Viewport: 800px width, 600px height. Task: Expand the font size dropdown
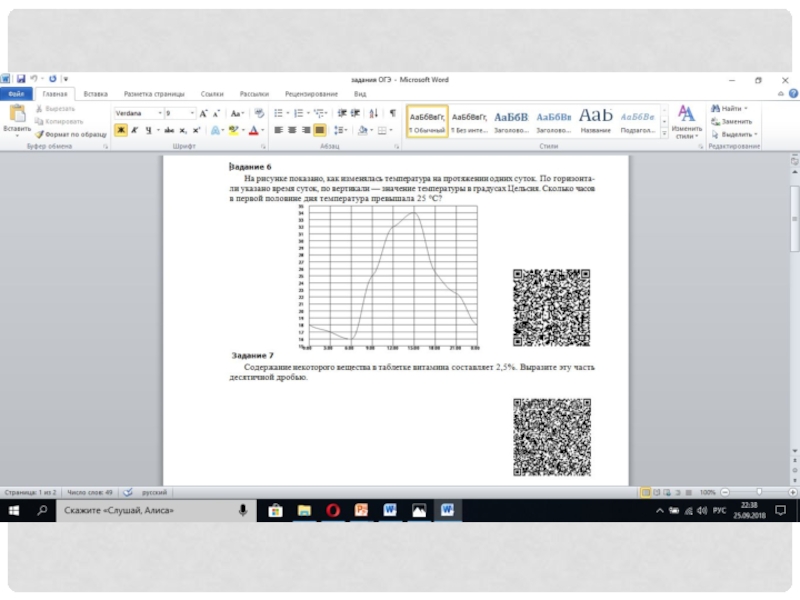click(x=192, y=114)
